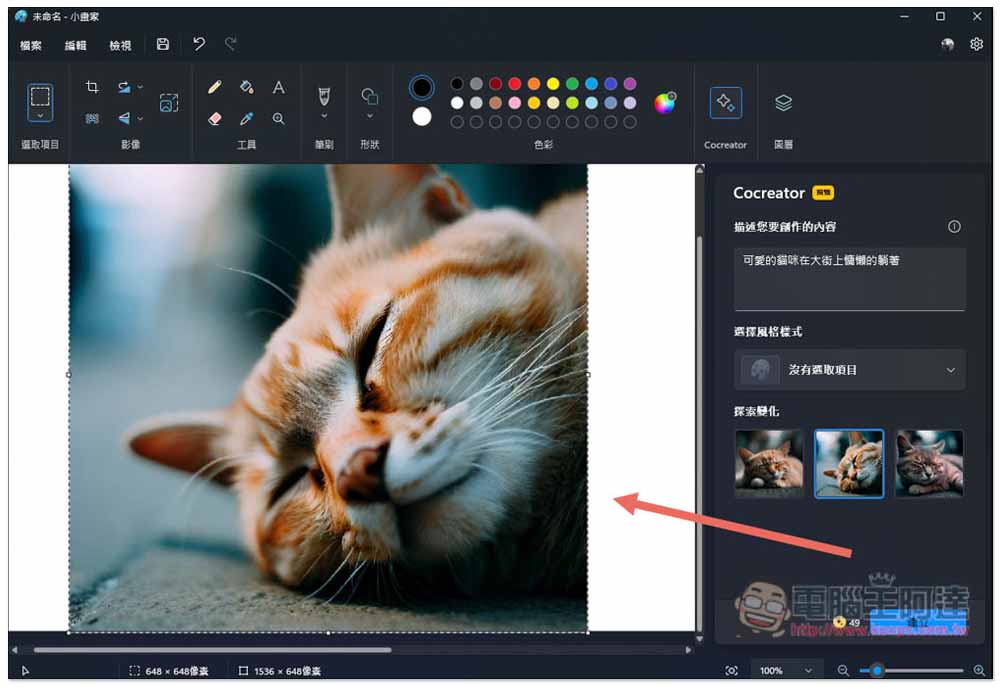Pick the orange color swatch
Image resolution: width=1000 pixels, height=687 pixels.
[x=534, y=84]
